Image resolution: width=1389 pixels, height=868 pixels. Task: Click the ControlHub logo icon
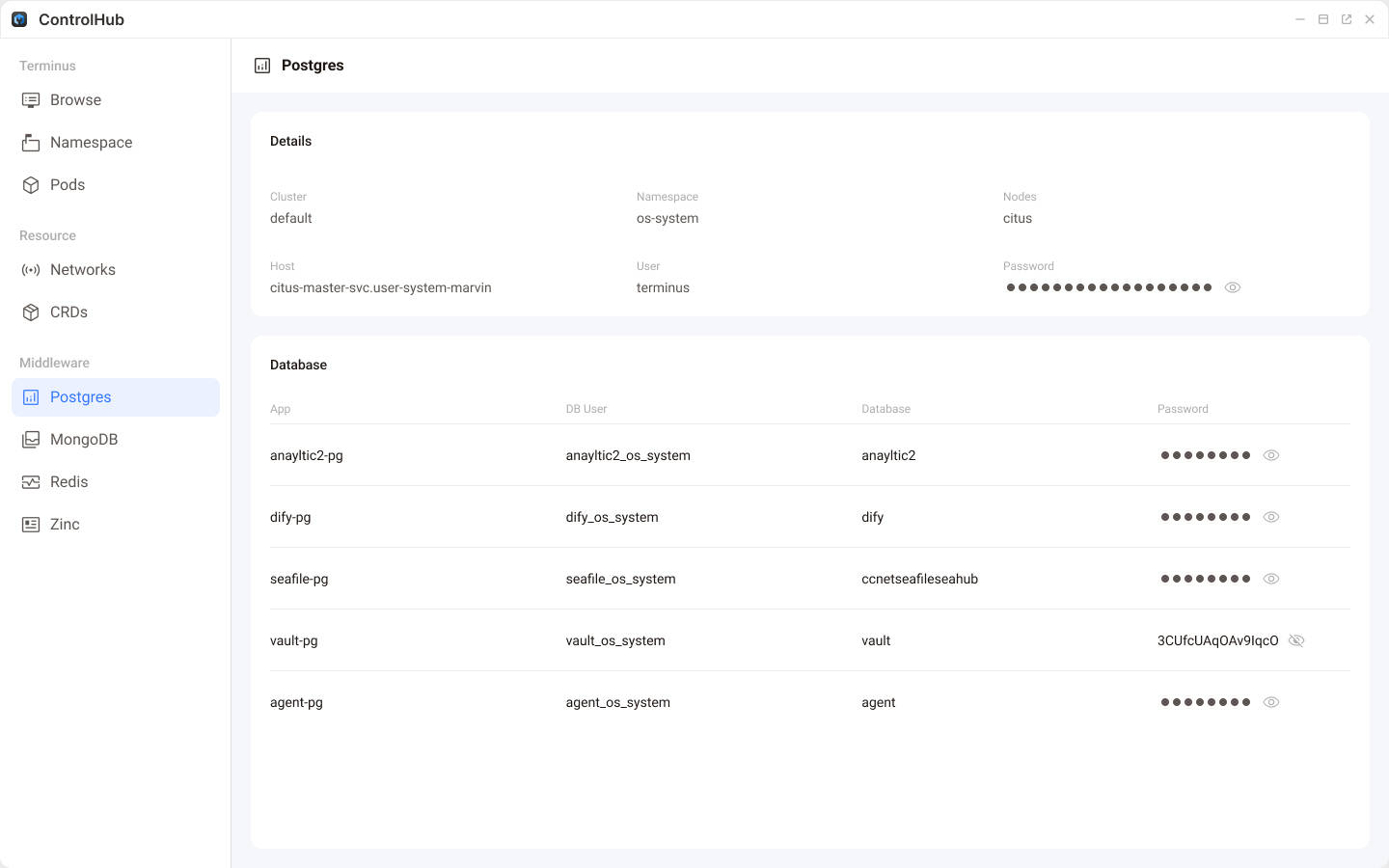pyautogui.click(x=19, y=19)
